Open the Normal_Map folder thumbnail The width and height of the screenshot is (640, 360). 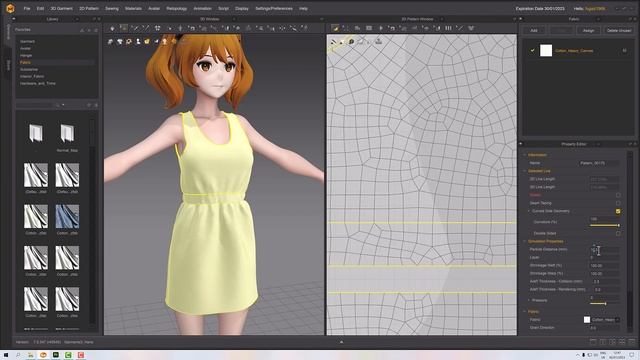coord(67,134)
